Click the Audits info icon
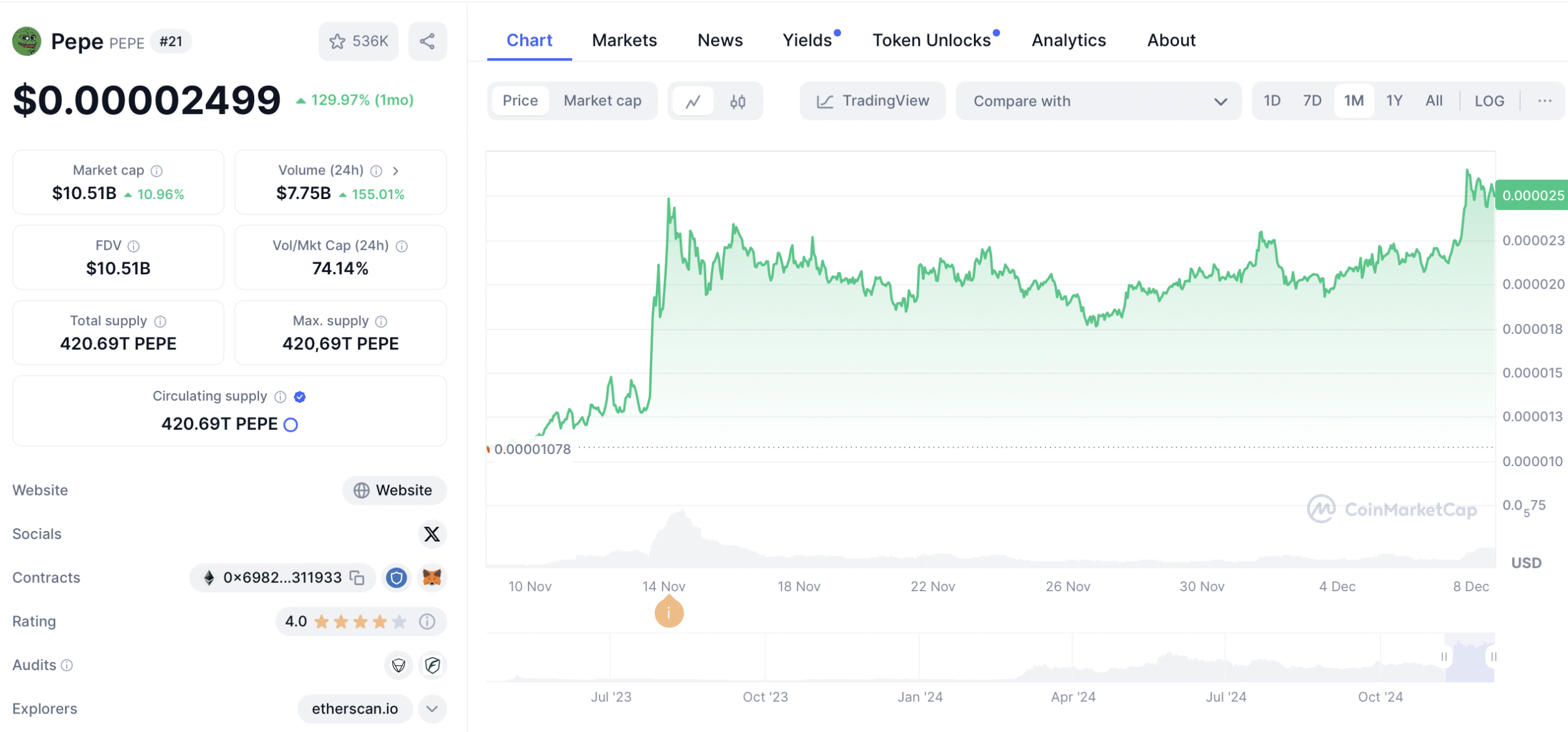The image size is (1568, 732). (67, 665)
